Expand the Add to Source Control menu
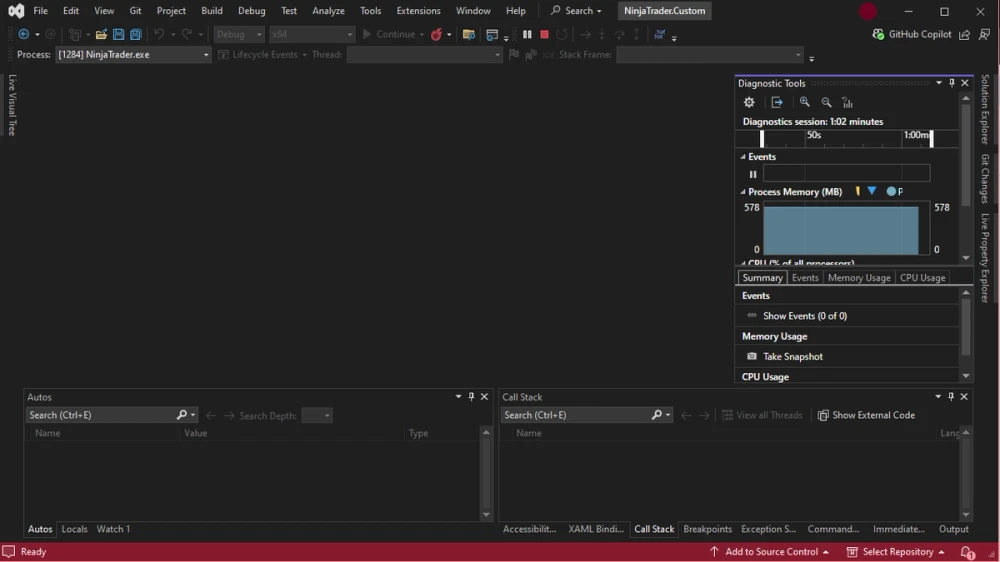 770,552
